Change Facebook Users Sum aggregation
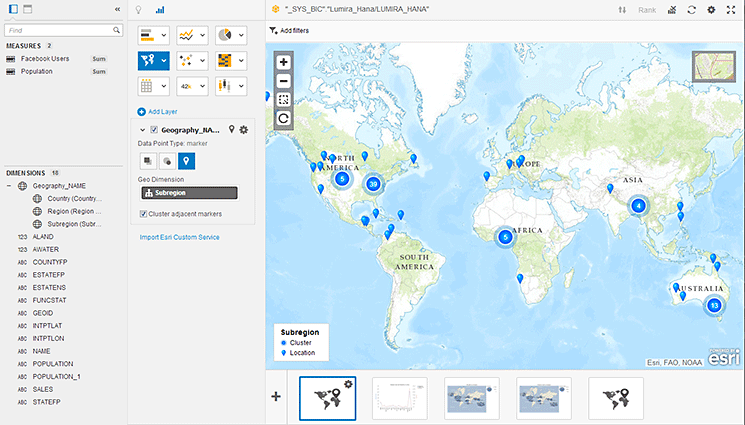This screenshot has width=745, height=425. pyautogui.click(x=99, y=59)
